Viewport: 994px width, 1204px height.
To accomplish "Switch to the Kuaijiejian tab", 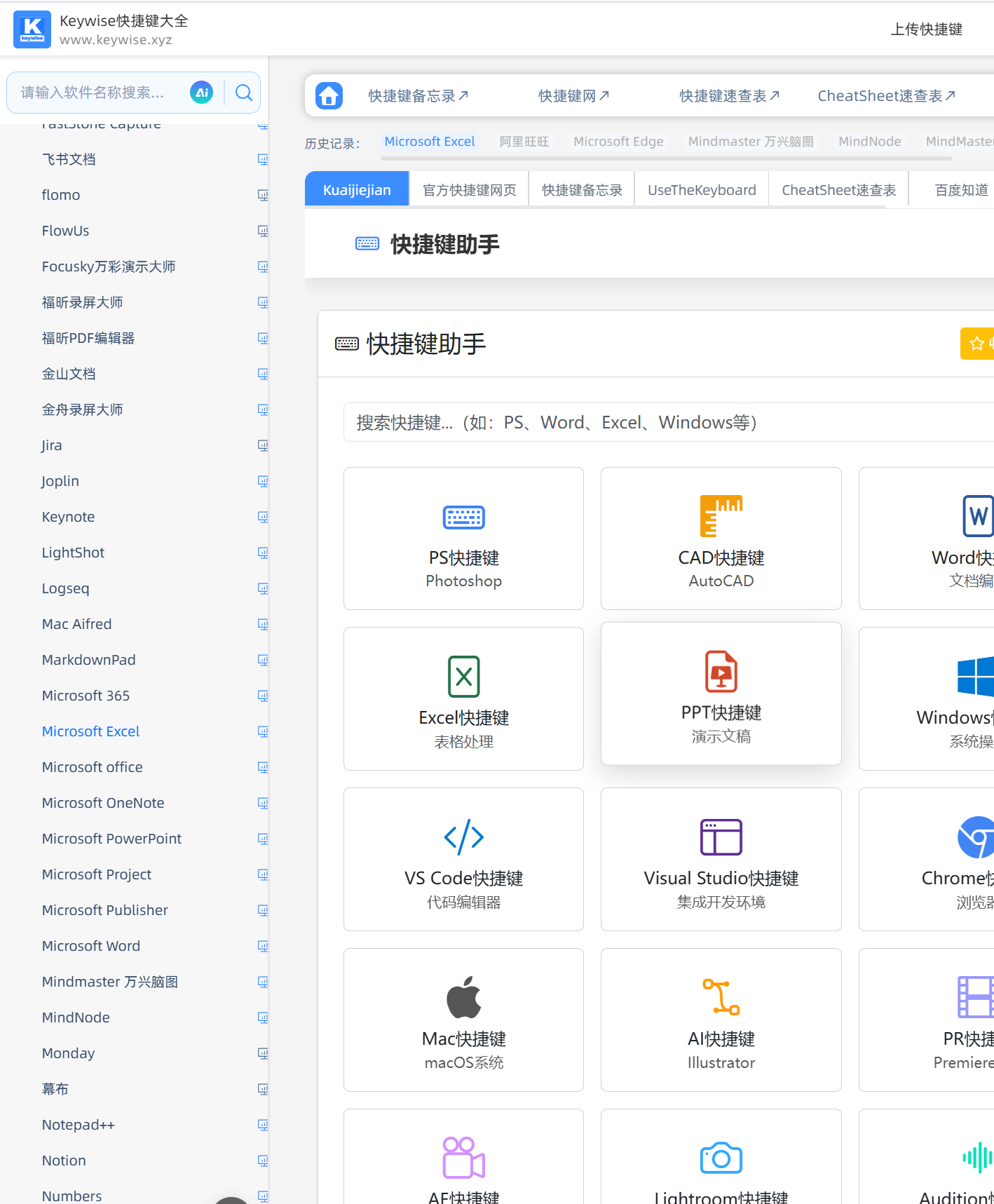I will (357, 189).
